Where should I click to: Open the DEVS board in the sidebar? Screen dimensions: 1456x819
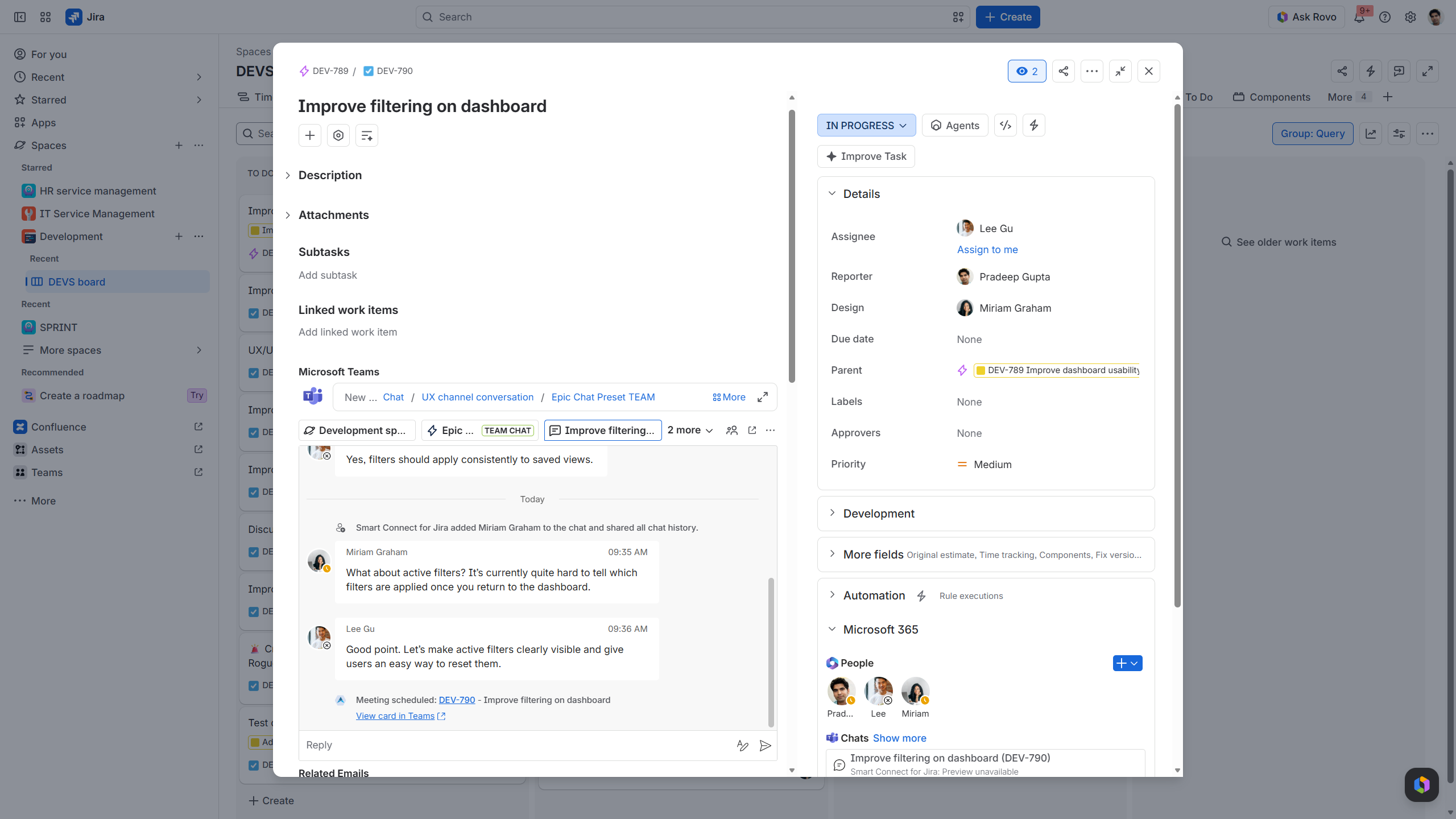pos(117,282)
